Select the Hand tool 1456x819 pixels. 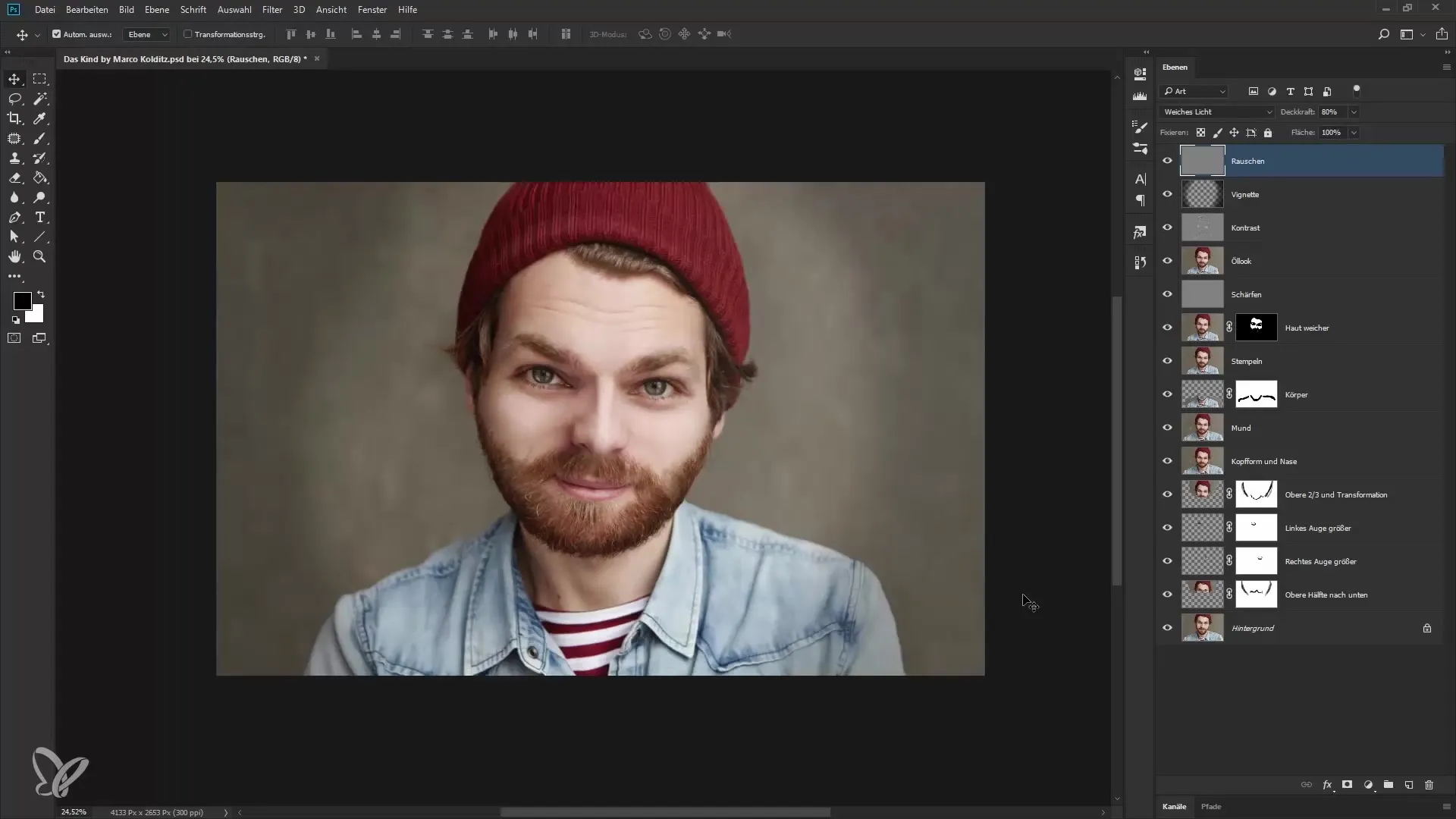pyautogui.click(x=14, y=256)
